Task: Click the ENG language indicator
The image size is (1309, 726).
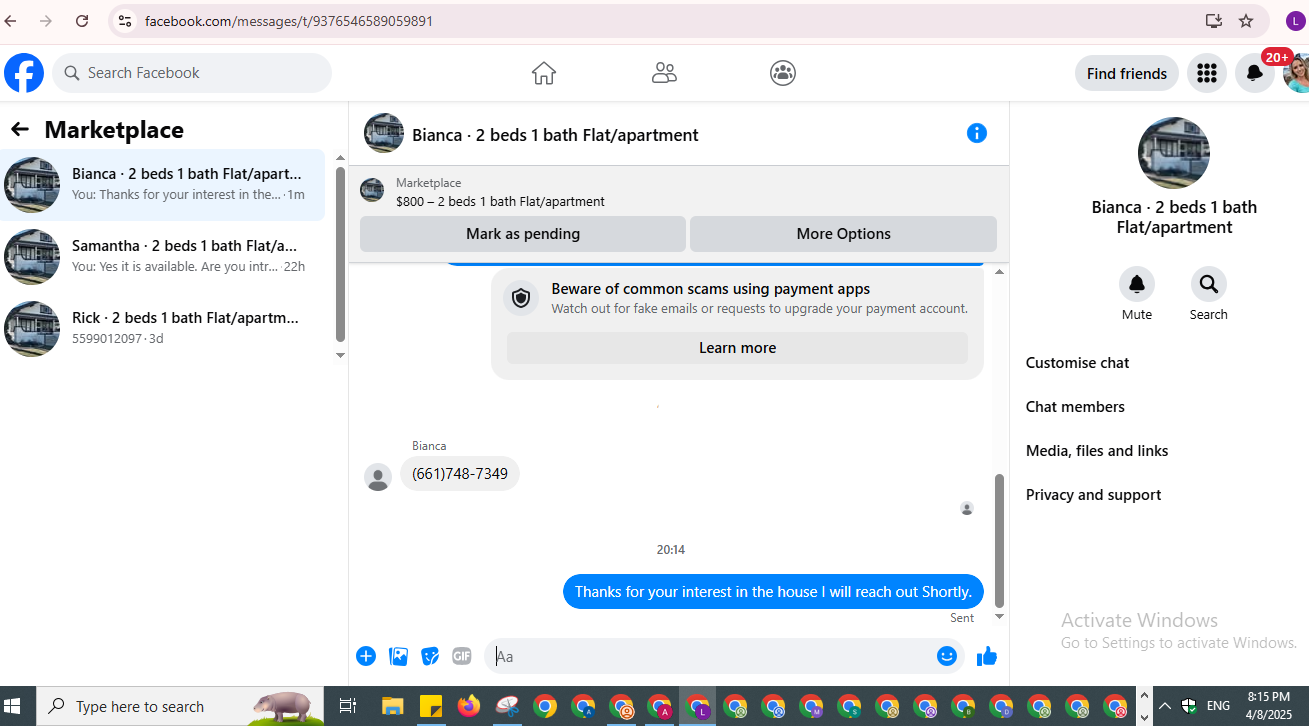Action: [x=1218, y=706]
